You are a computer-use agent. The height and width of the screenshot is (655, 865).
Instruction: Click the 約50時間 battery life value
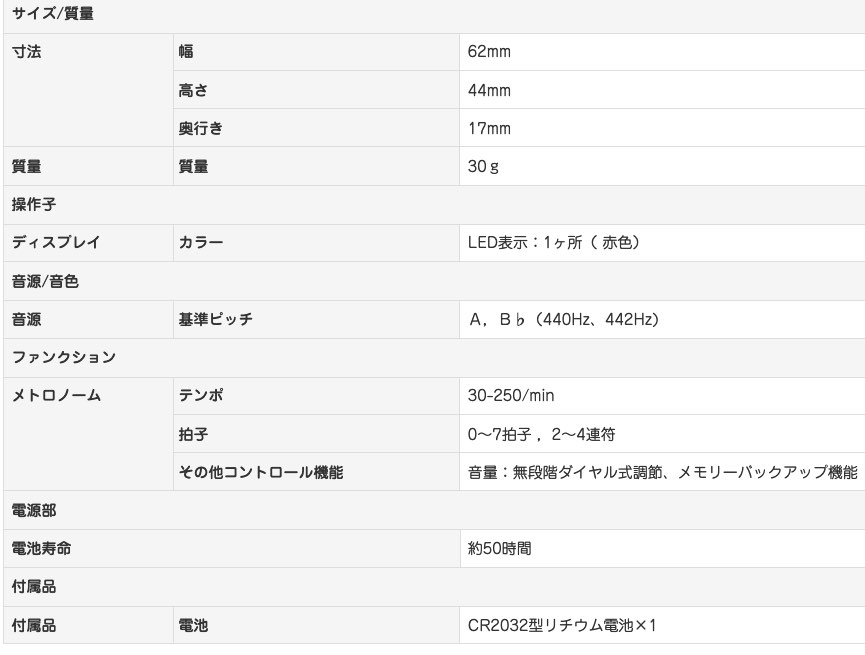[499, 549]
